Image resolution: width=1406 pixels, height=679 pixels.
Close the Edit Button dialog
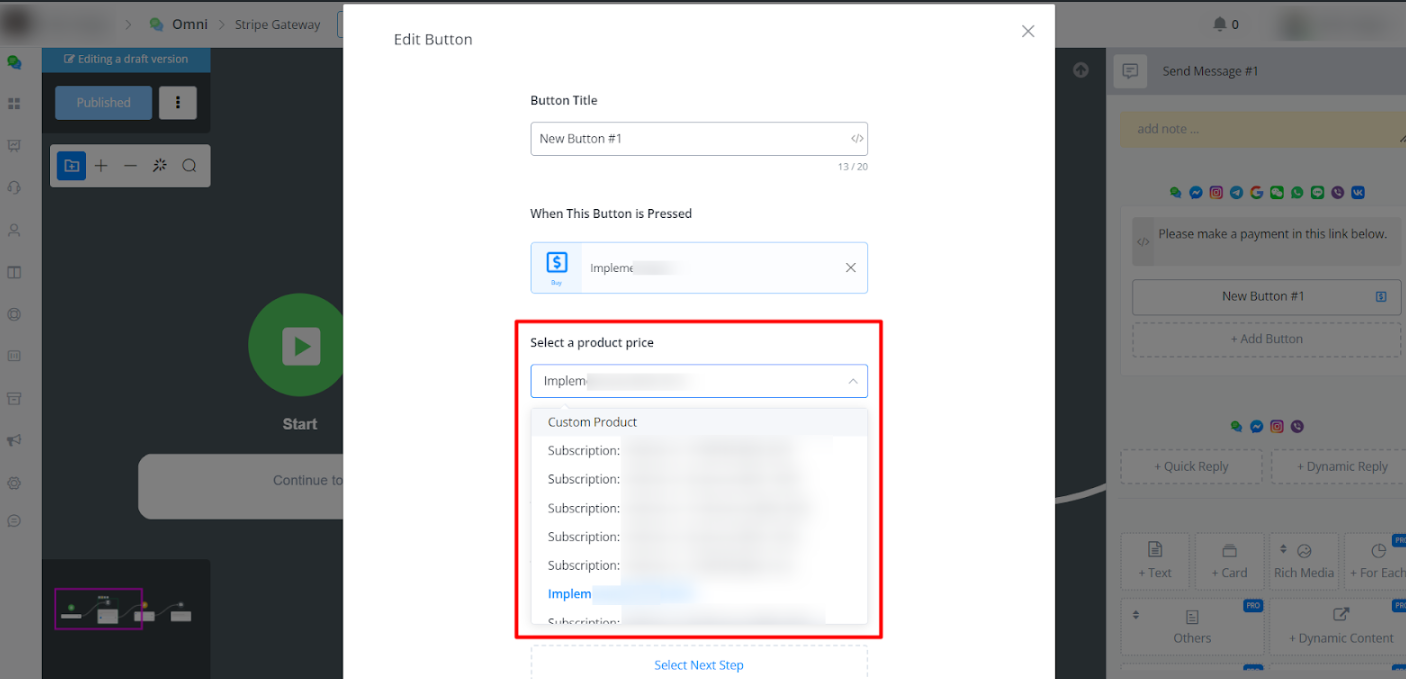point(1027,32)
